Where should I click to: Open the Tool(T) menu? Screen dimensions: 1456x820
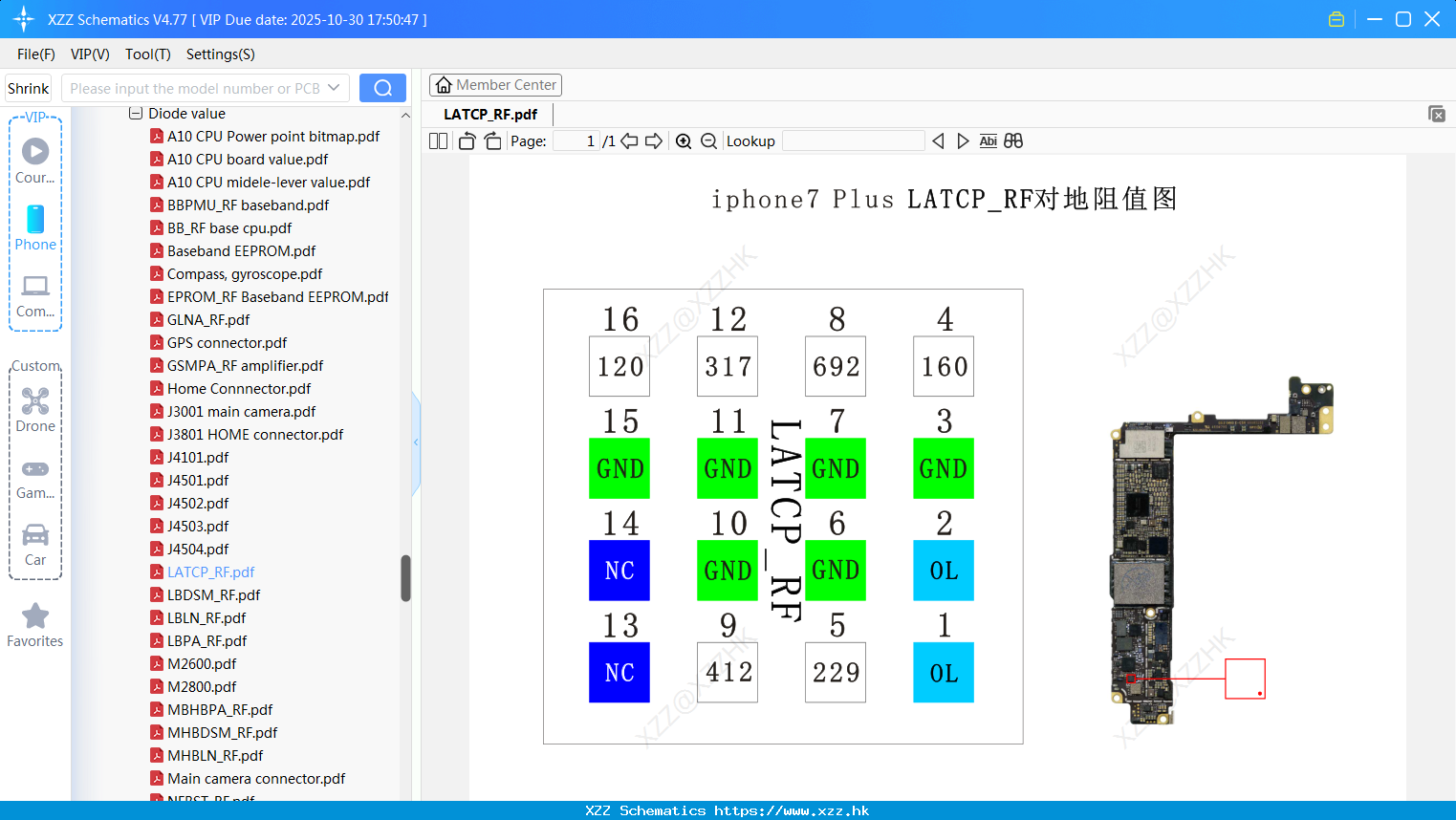pos(148,54)
